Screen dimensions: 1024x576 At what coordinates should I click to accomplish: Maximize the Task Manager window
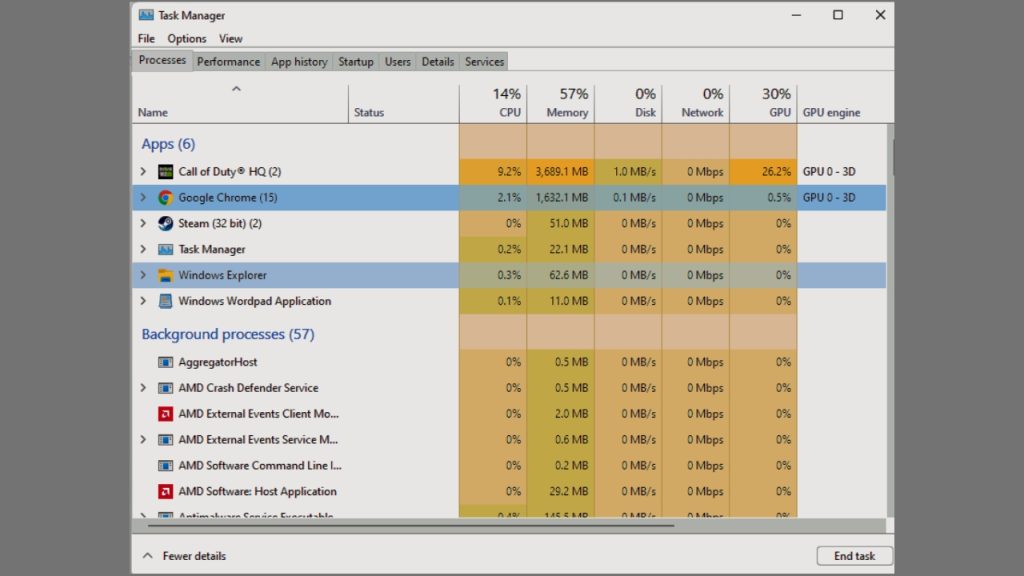[838, 15]
